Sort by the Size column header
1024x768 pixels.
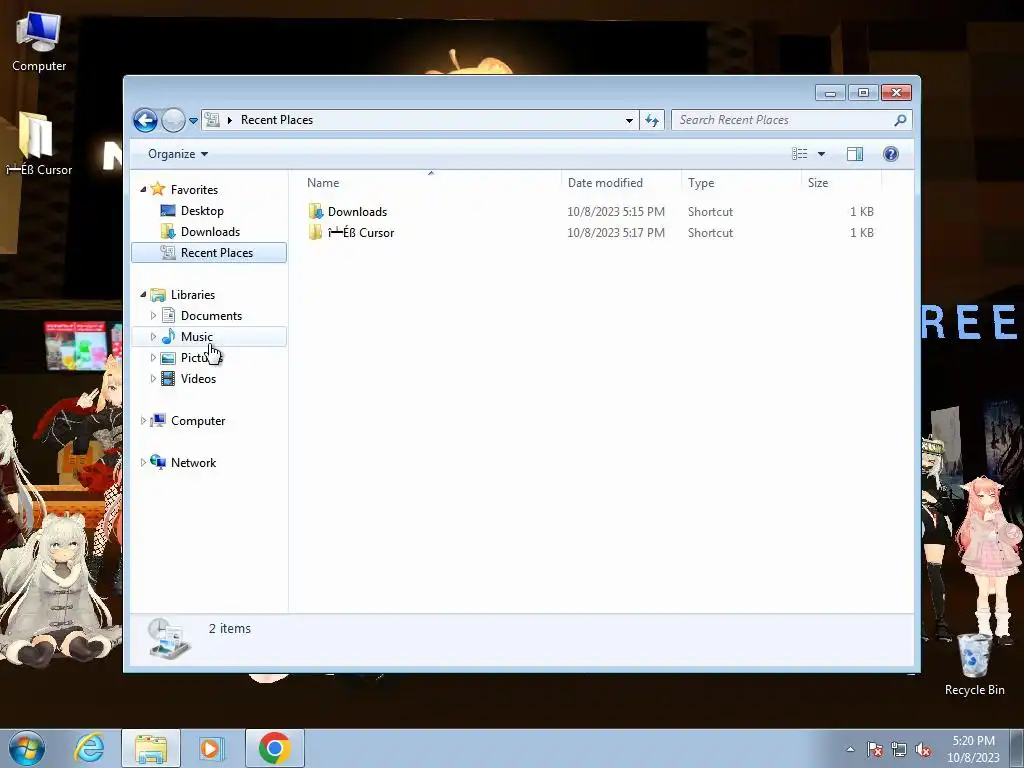tap(841, 183)
